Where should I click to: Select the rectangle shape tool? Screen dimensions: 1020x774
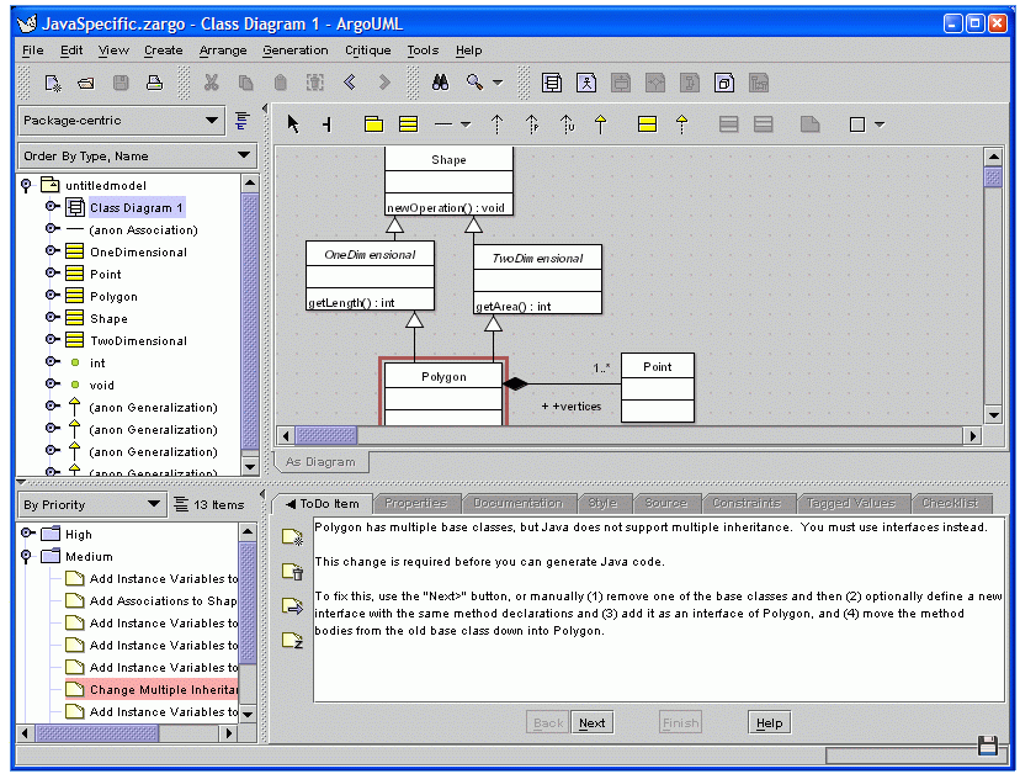[x=857, y=124]
